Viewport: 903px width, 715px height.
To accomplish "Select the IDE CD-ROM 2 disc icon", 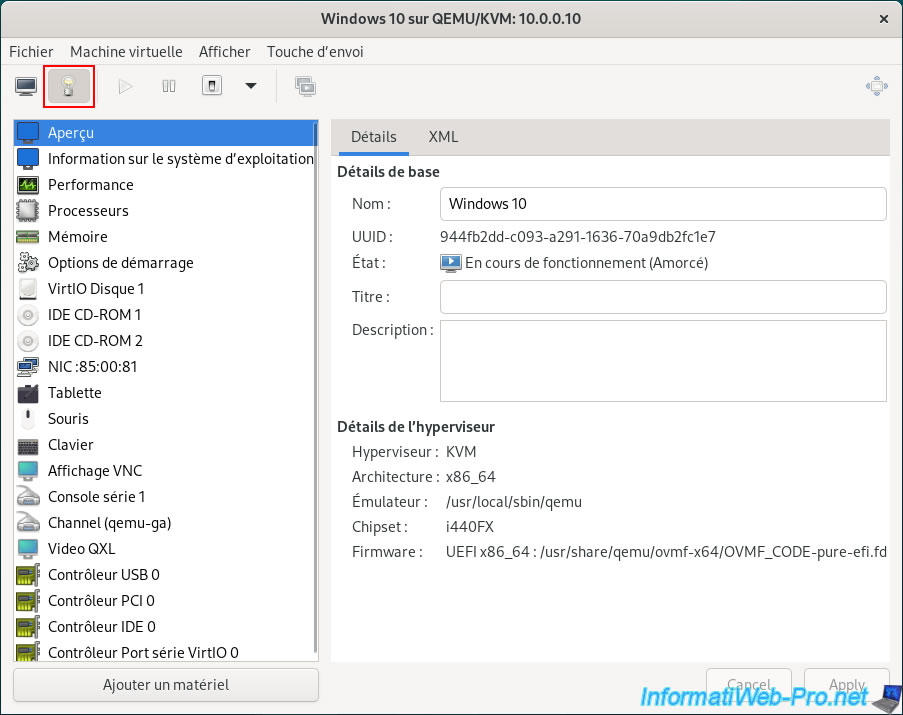I will [x=28, y=341].
